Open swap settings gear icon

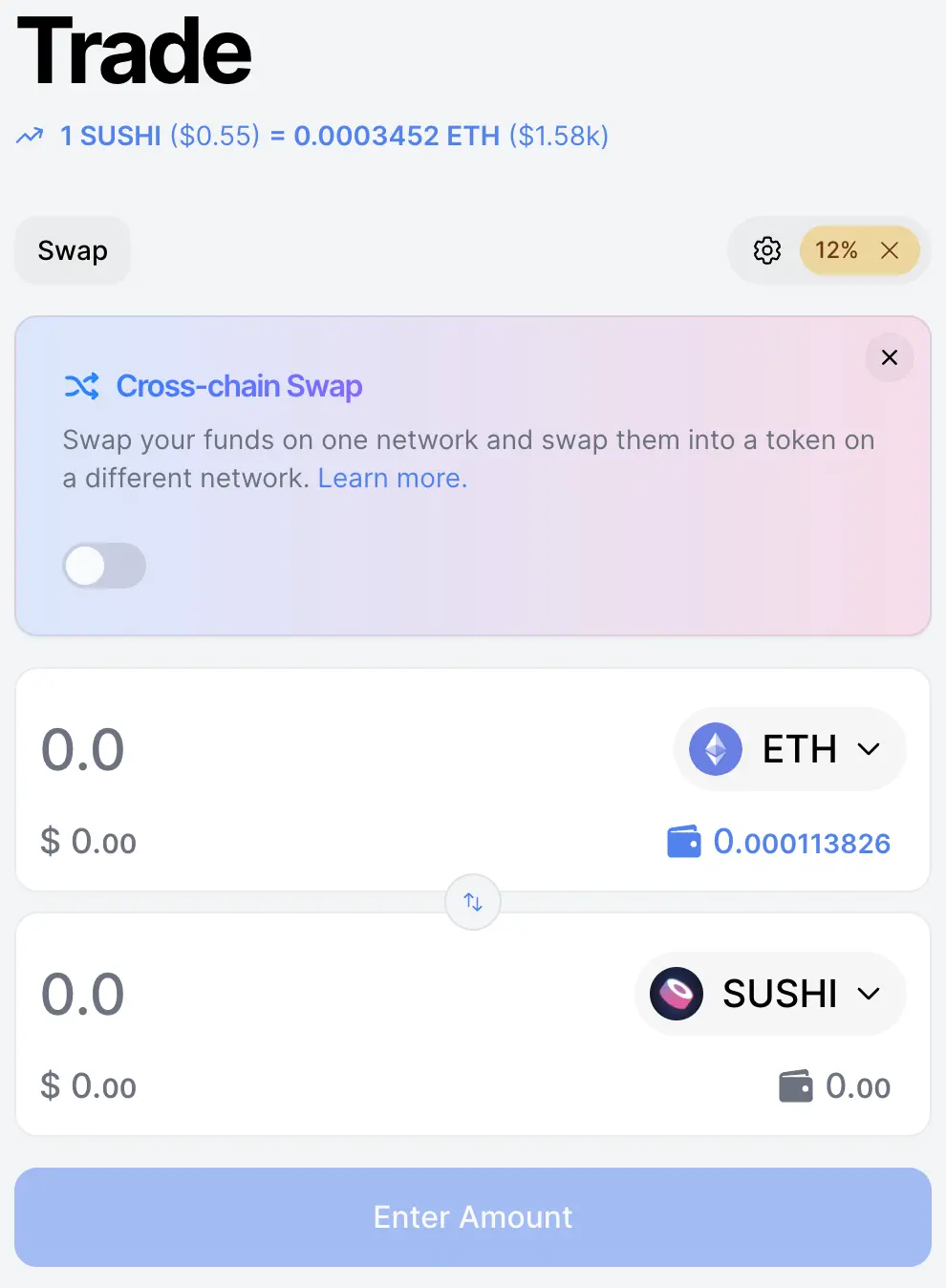coord(766,250)
